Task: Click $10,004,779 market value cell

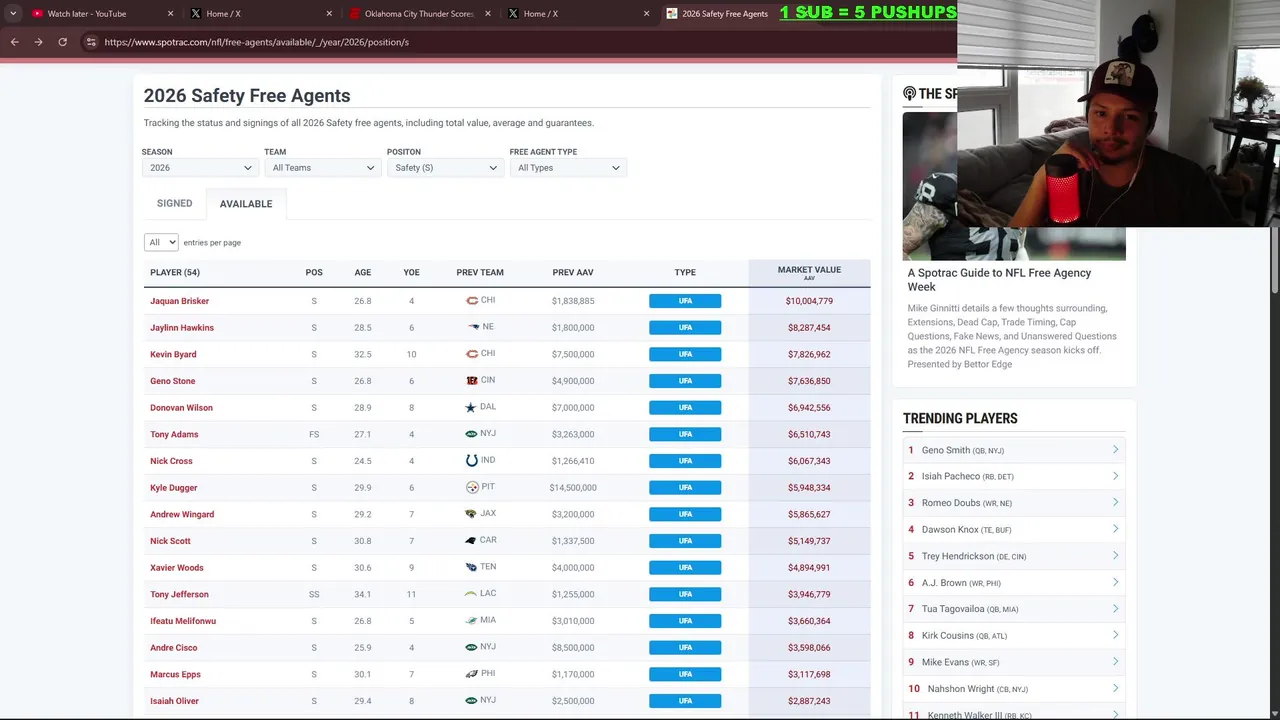Action: point(809,301)
